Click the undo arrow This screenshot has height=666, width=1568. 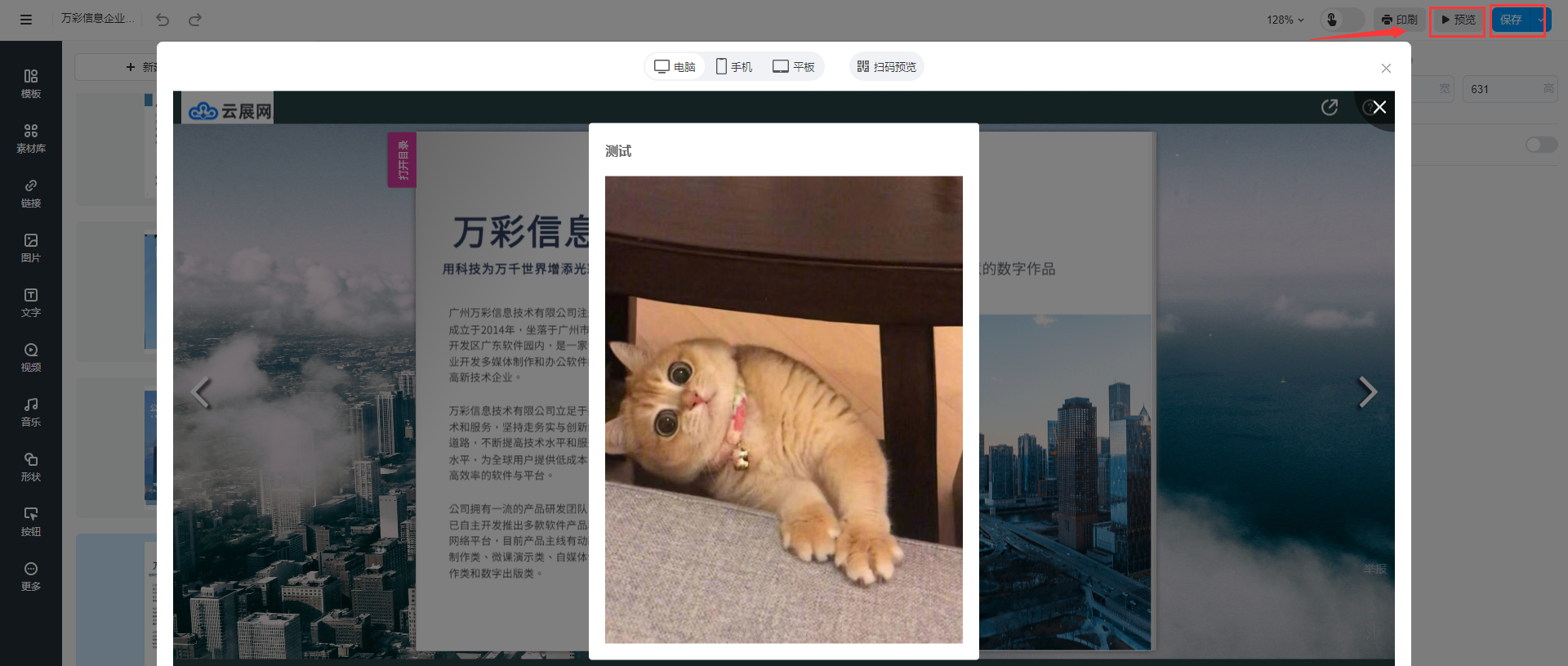[x=163, y=20]
